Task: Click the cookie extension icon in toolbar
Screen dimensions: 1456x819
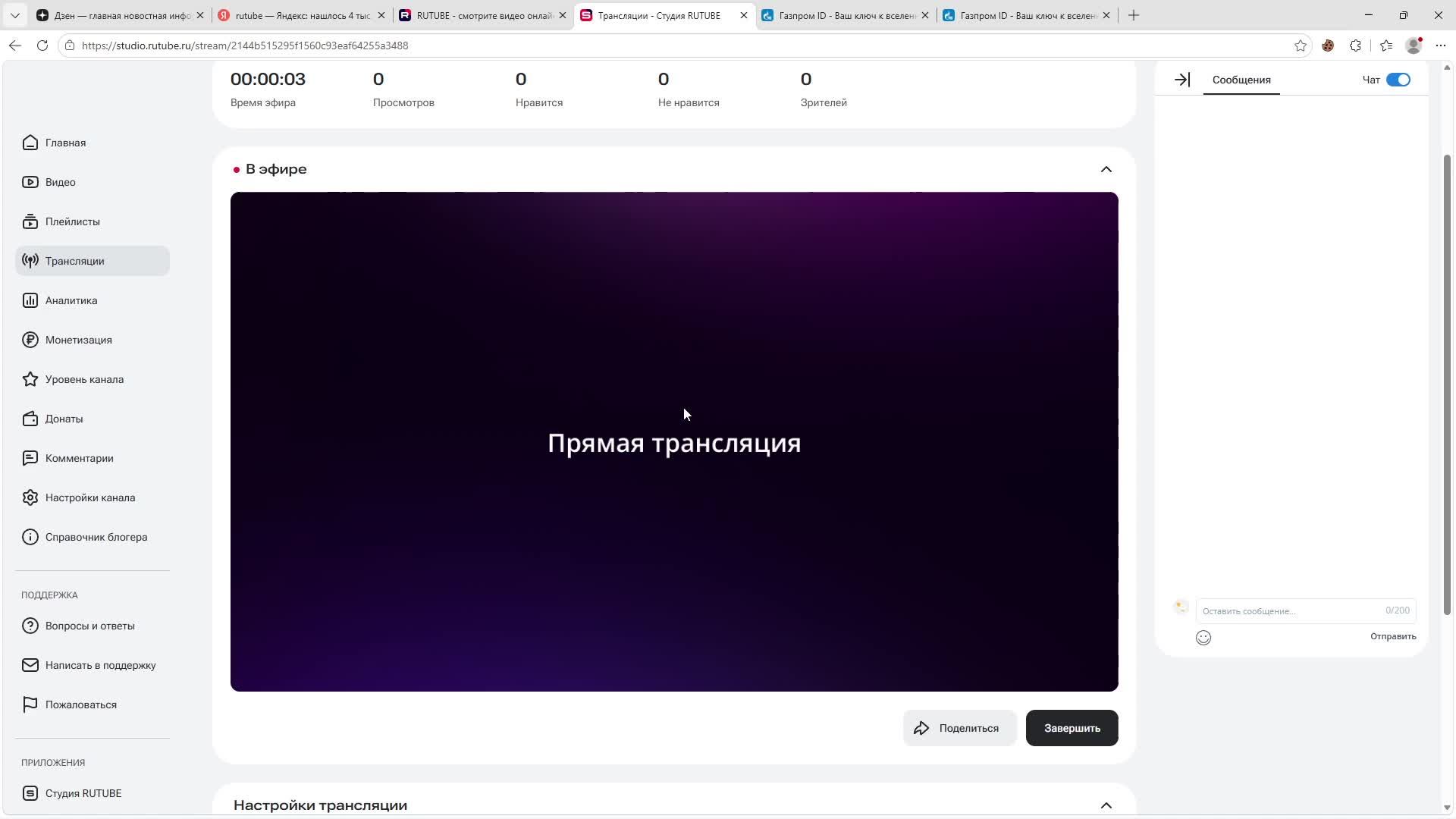Action: 1328,45
